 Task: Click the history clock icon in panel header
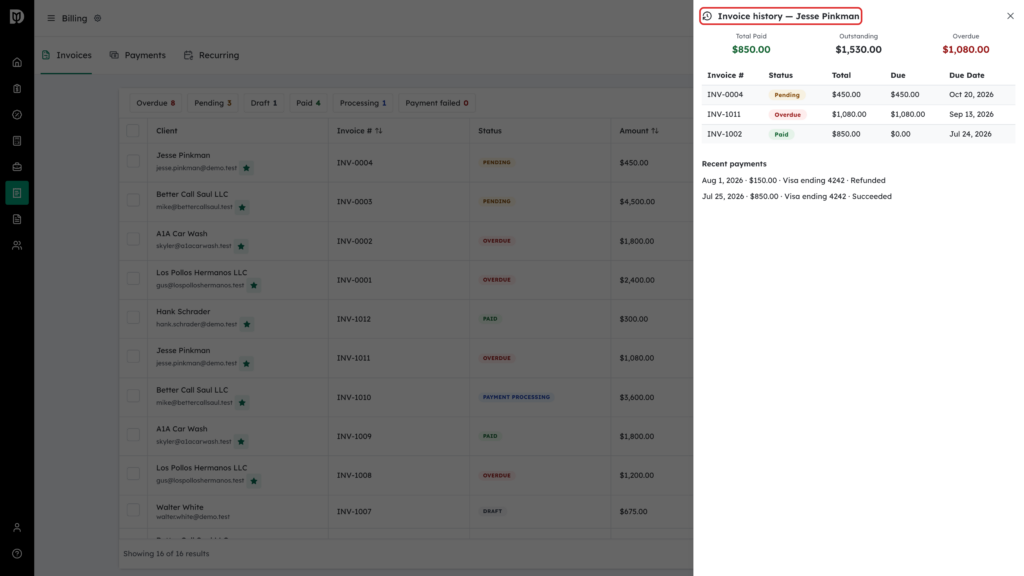(707, 16)
